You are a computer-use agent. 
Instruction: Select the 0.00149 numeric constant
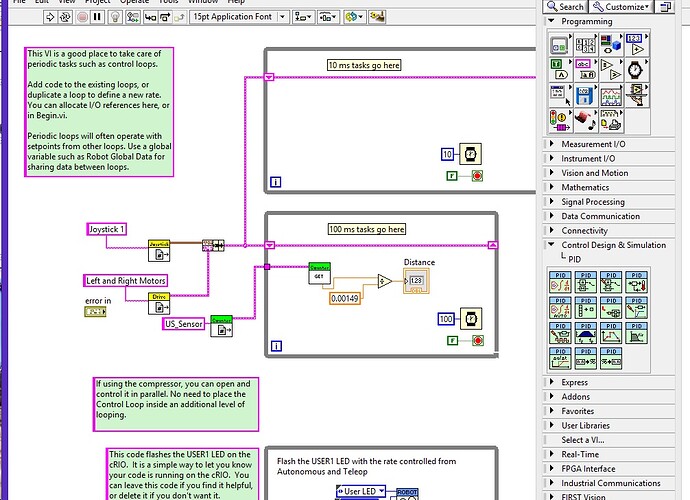tap(345, 298)
